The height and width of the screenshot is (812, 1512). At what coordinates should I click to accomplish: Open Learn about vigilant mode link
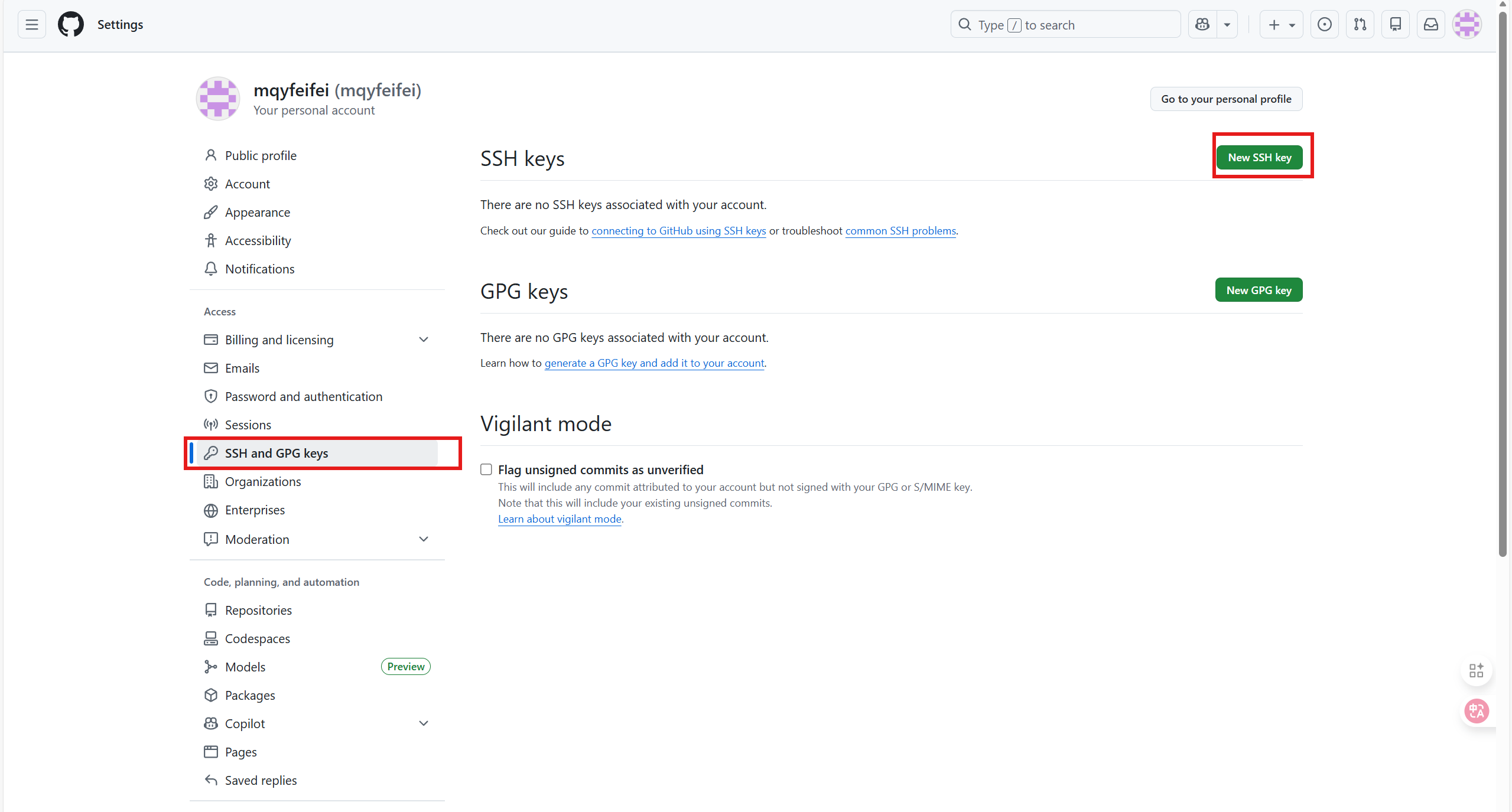click(559, 519)
